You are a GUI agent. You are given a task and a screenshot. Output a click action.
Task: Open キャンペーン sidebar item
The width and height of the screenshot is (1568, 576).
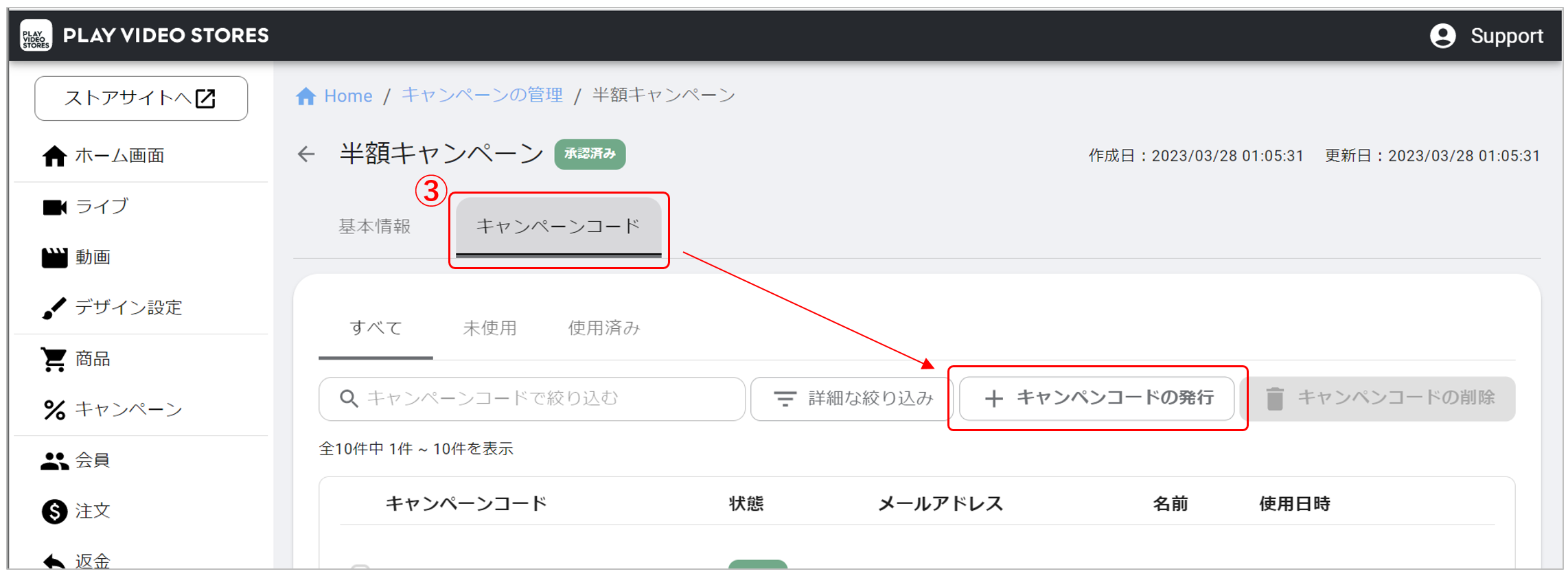tap(128, 409)
